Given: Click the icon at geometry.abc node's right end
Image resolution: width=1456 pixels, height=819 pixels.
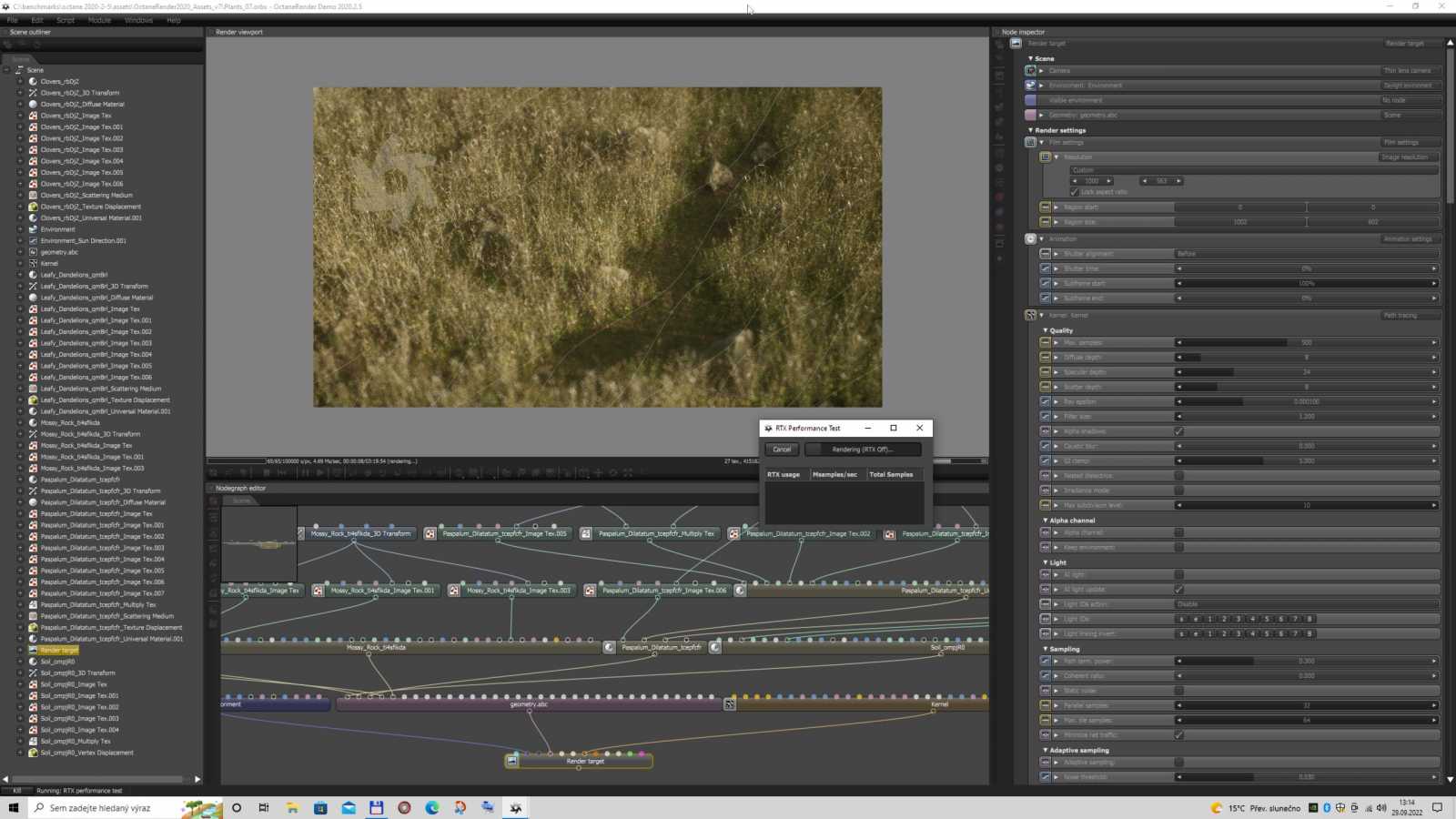Looking at the screenshot, I should pyautogui.click(x=729, y=704).
